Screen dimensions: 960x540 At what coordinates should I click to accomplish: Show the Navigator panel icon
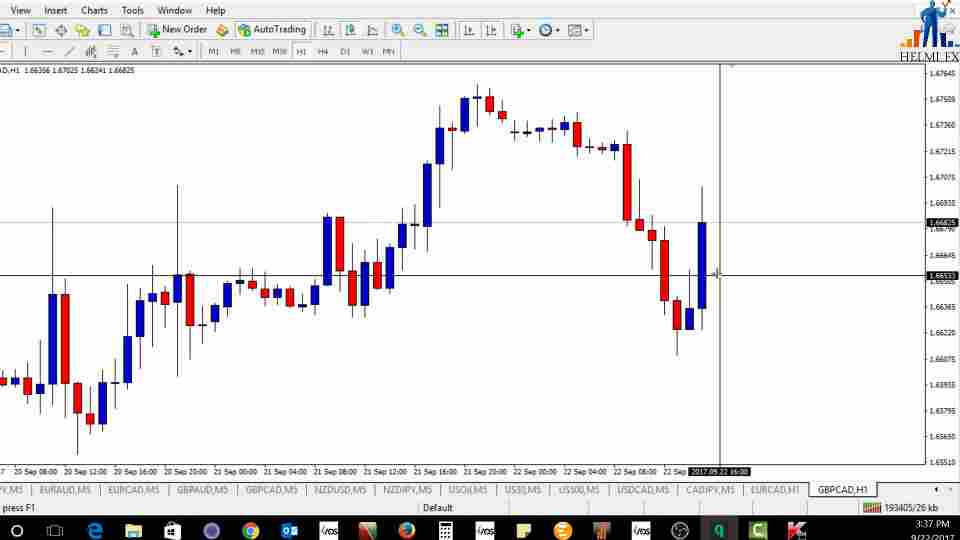83,30
